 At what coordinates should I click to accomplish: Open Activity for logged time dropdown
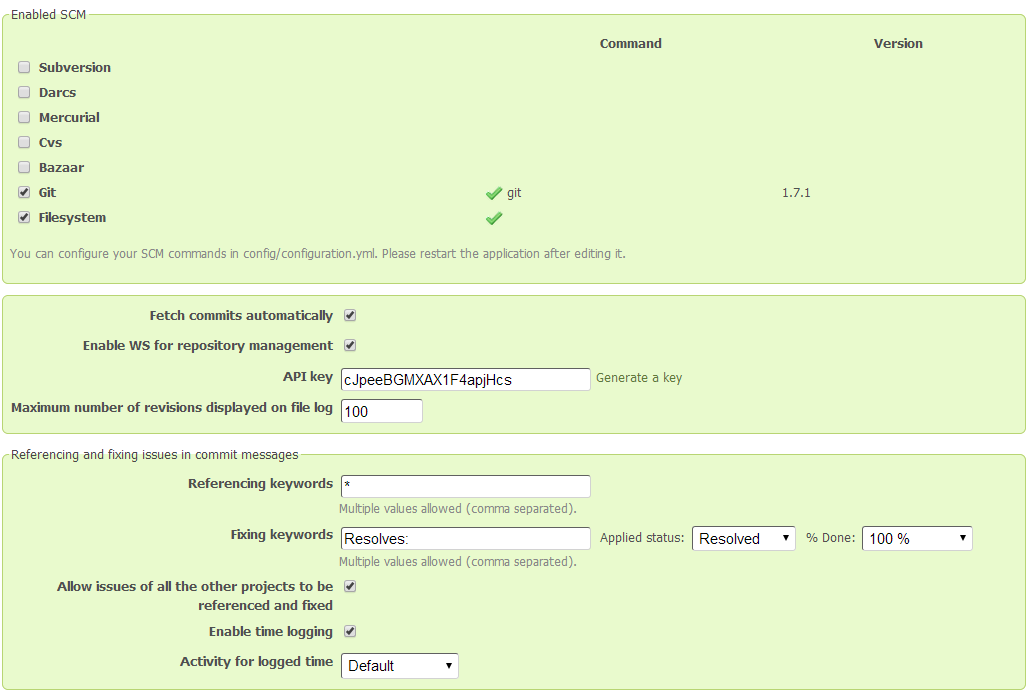(399, 666)
